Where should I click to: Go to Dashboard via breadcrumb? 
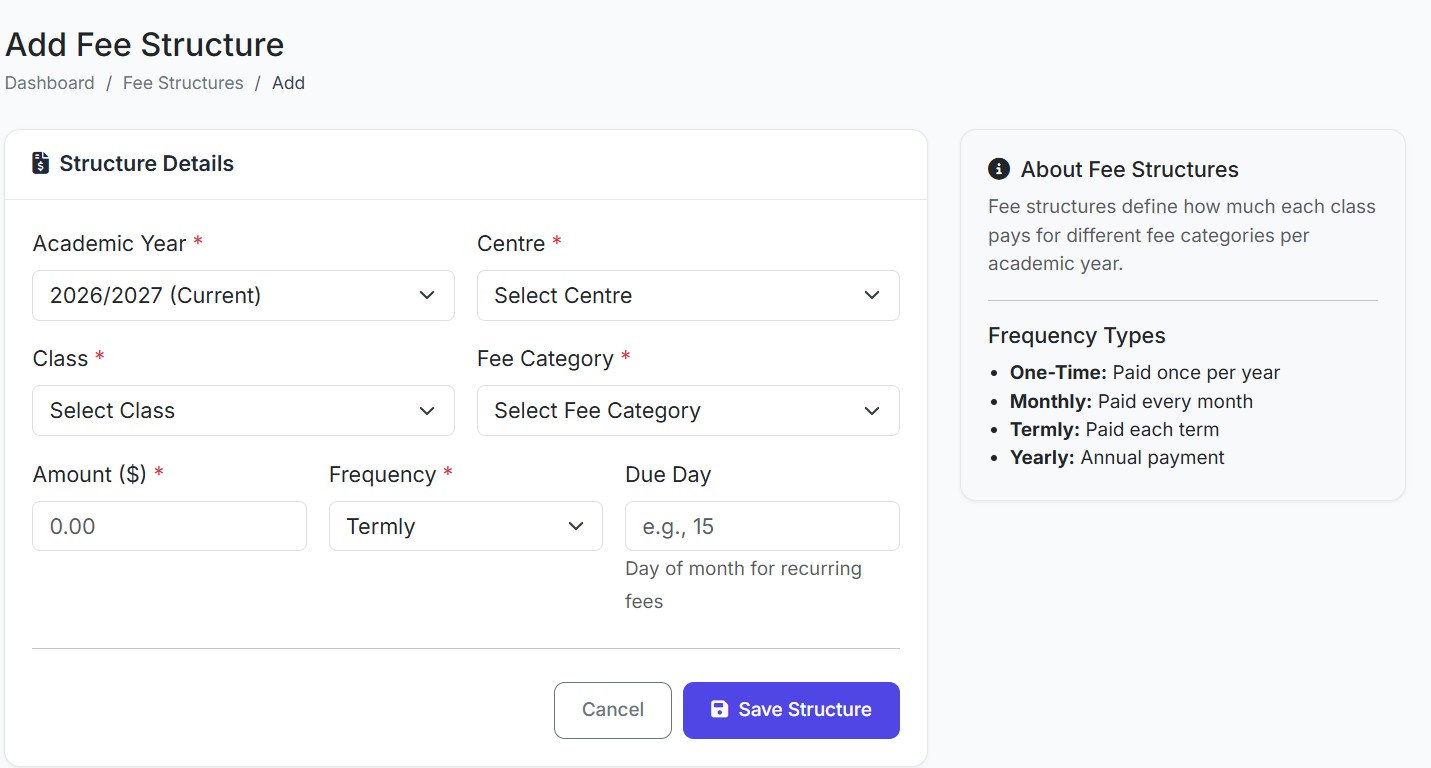pos(50,83)
